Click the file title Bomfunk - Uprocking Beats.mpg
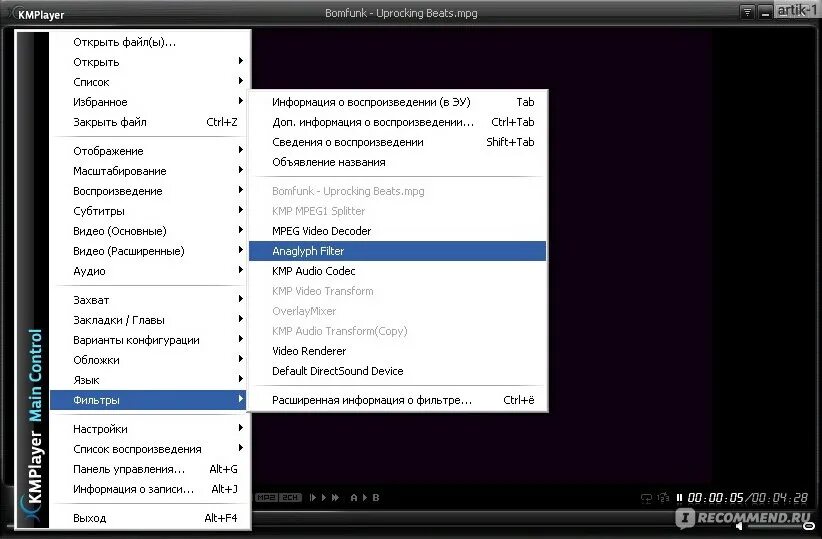822x539 pixels. click(401, 13)
